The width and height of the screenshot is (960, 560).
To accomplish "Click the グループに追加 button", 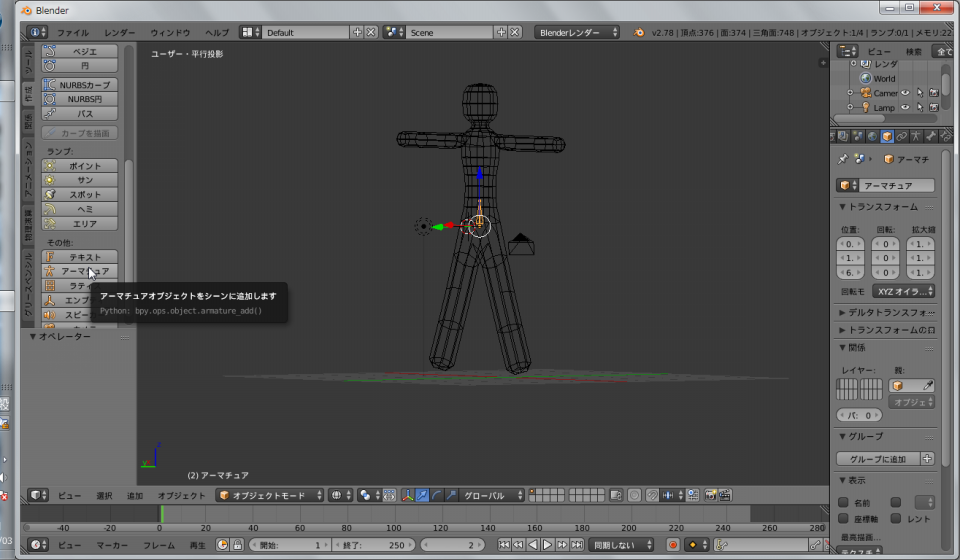I will tap(877, 459).
